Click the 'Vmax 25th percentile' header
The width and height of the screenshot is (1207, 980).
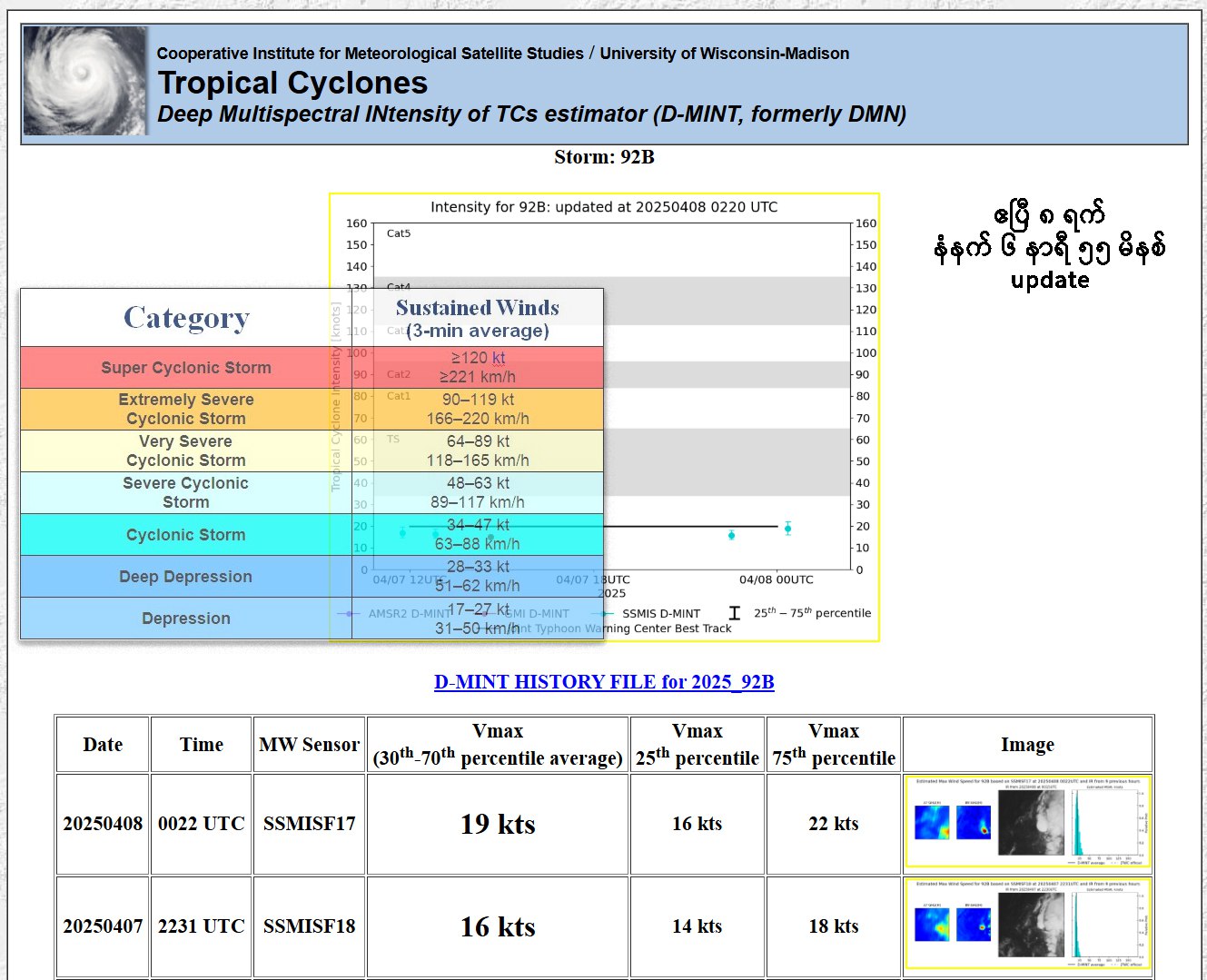tap(697, 745)
